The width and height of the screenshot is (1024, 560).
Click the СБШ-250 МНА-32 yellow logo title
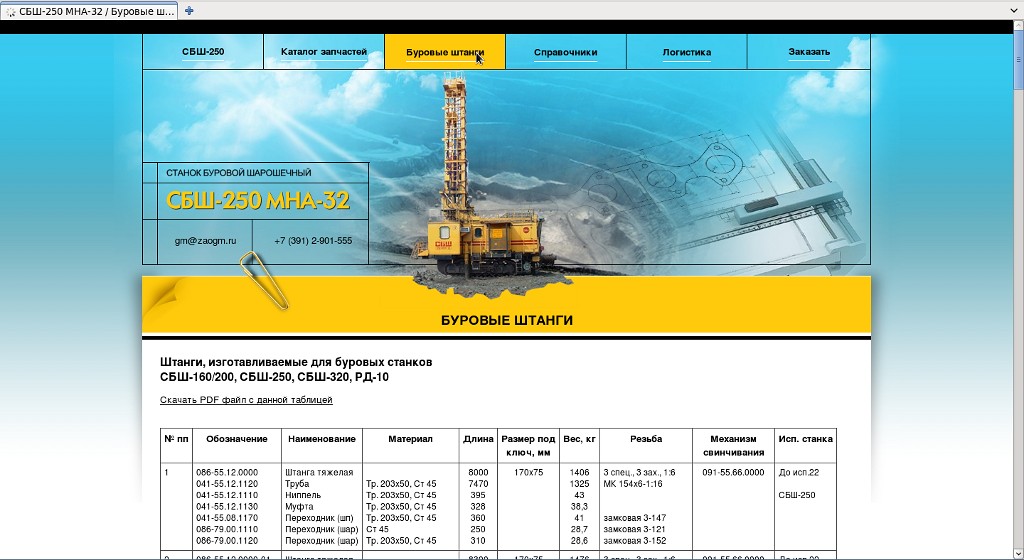coord(258,201)
